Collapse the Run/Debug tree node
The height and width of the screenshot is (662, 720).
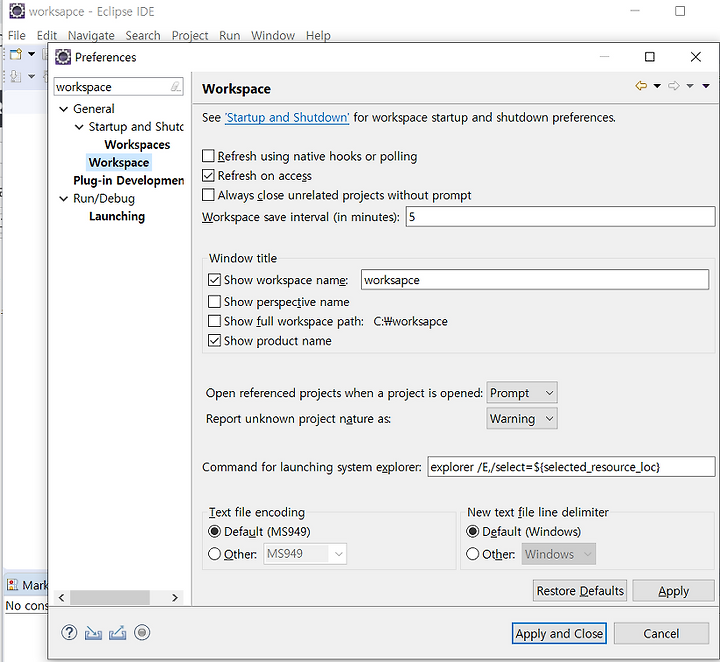pyautogui.click(x=63, y=198)
